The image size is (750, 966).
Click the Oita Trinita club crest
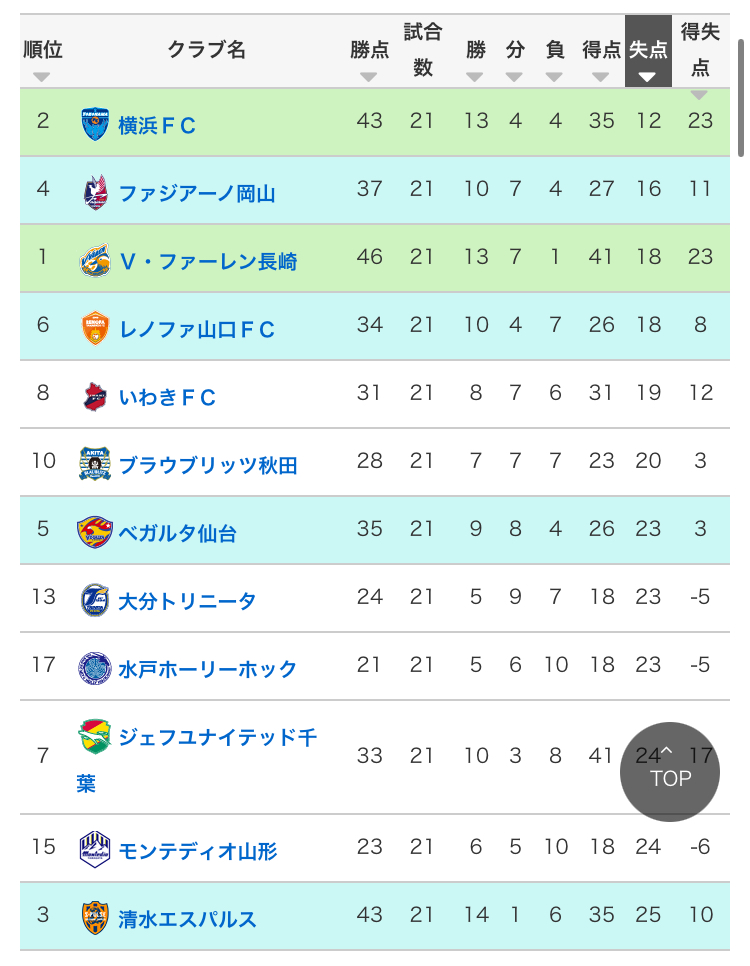(x=95, y=600)
